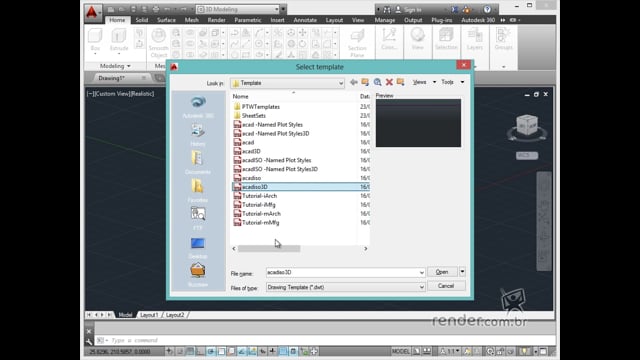Open FTP location in dialog sidebar
The image size is (640, 360).
point(198,218)
